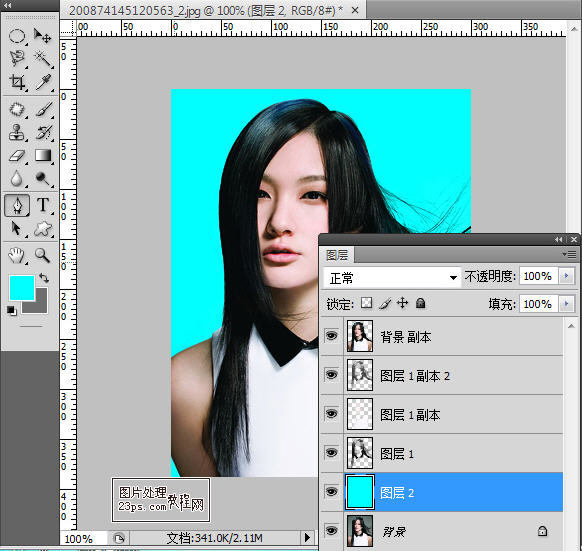The height and width of the screenshot is (551, 582).
Task: Select the Gradient tool
Action: pyautogui.click(x=43, y=155)
